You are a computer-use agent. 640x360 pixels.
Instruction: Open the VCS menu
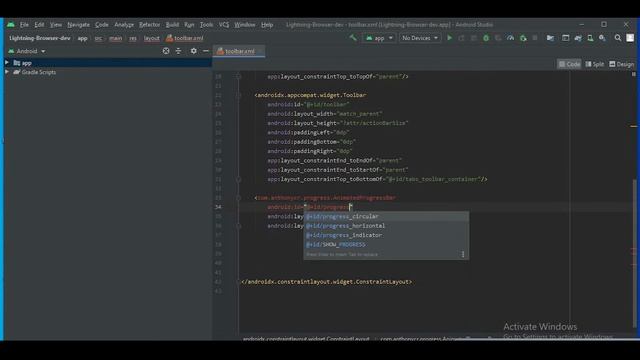pos(224,24)
